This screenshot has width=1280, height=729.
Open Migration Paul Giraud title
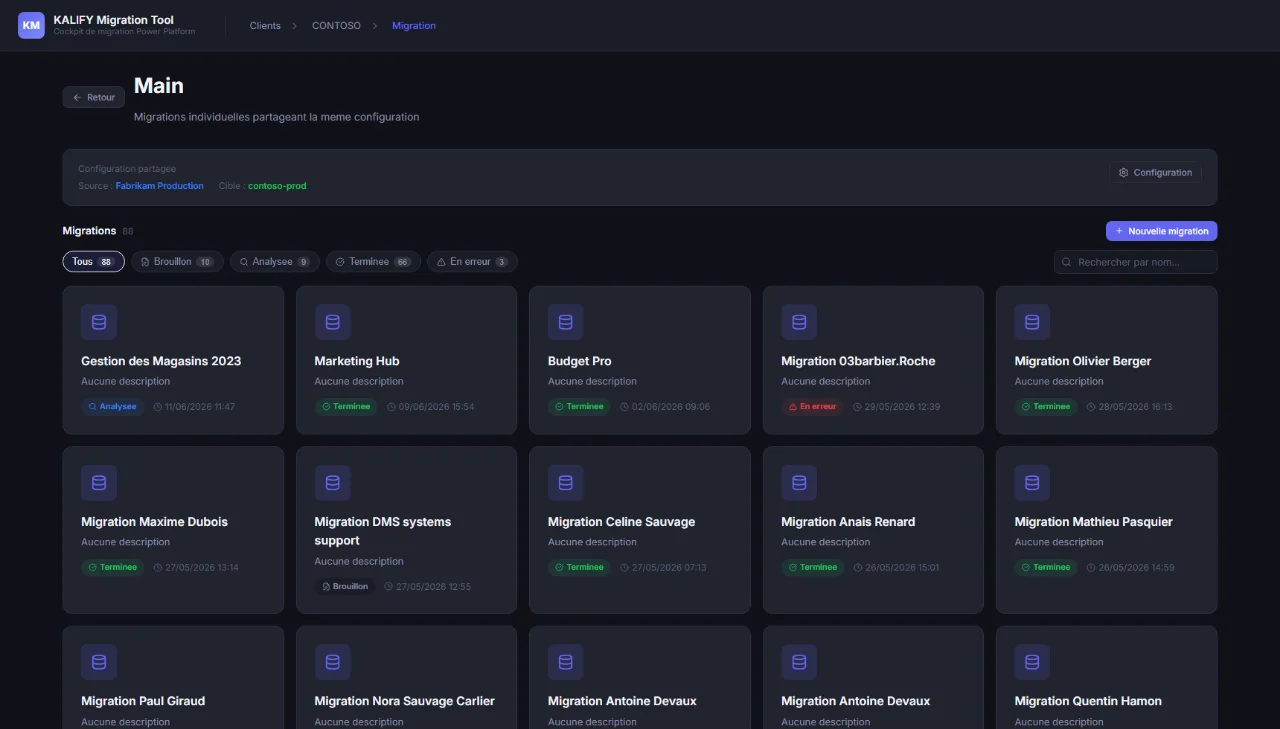[x=143, y=701]
